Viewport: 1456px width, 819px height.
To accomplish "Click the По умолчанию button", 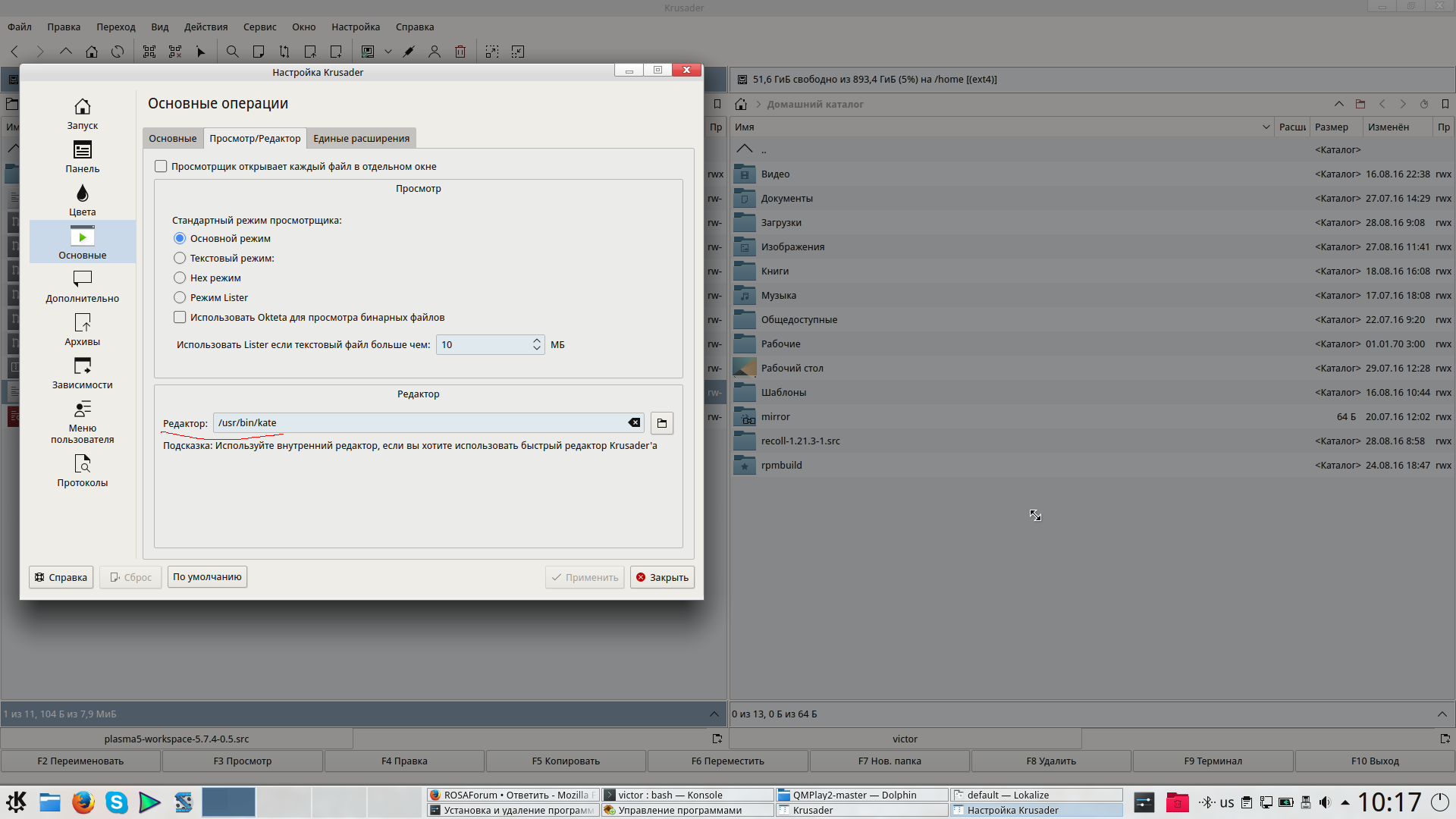I will (x=207, y=577).
